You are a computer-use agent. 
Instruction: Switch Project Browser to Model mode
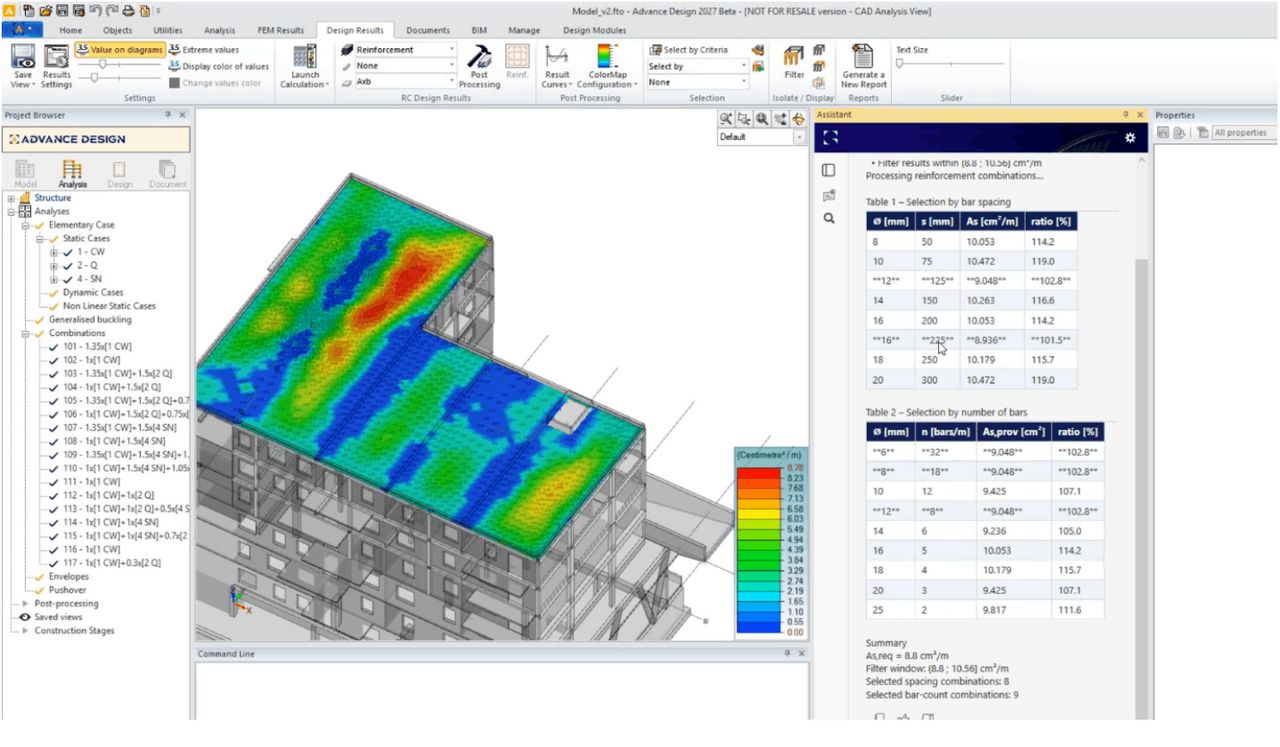pos(25,172)
